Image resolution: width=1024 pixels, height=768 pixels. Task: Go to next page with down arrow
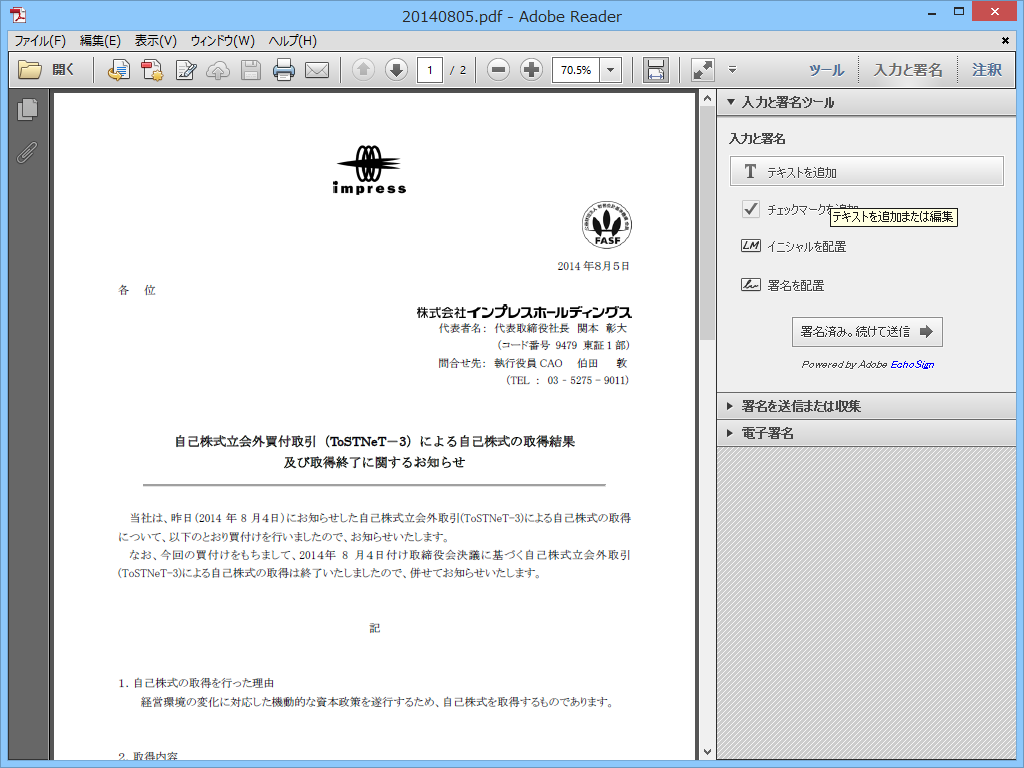pos(396,69)
